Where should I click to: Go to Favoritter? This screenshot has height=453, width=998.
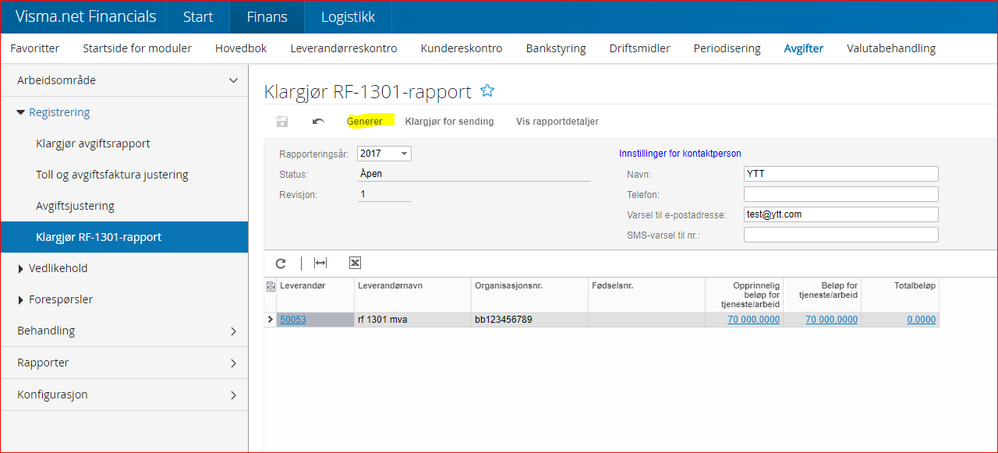(x=35, y=48)
